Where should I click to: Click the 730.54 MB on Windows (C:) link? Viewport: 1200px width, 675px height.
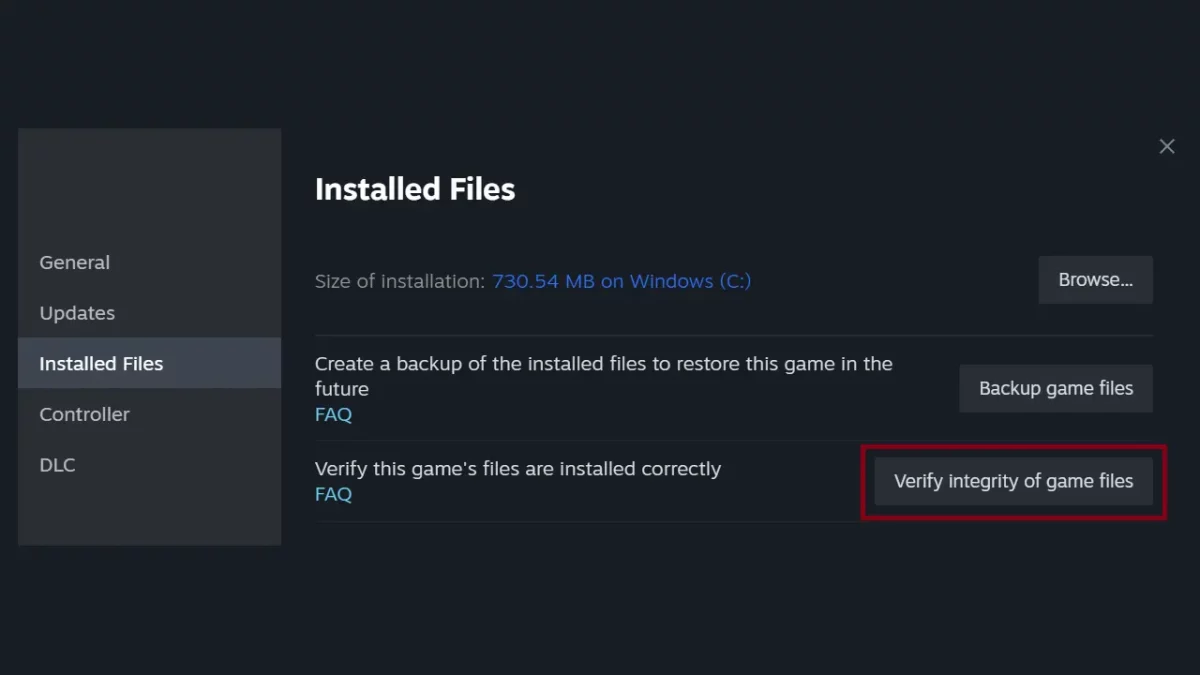pos(621,281)
